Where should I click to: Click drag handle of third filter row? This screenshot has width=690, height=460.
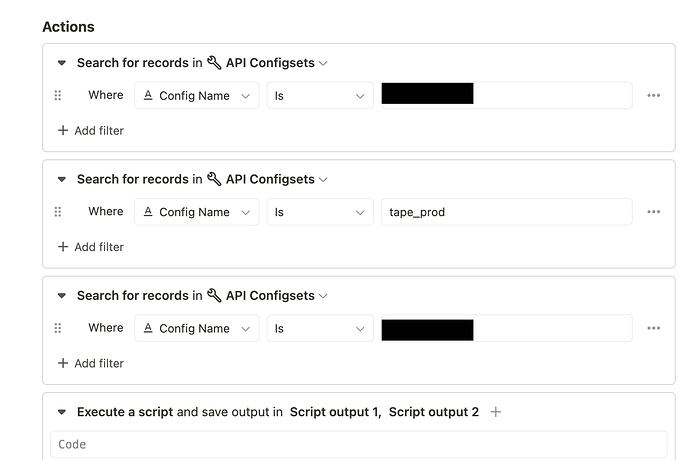[58, 328]
